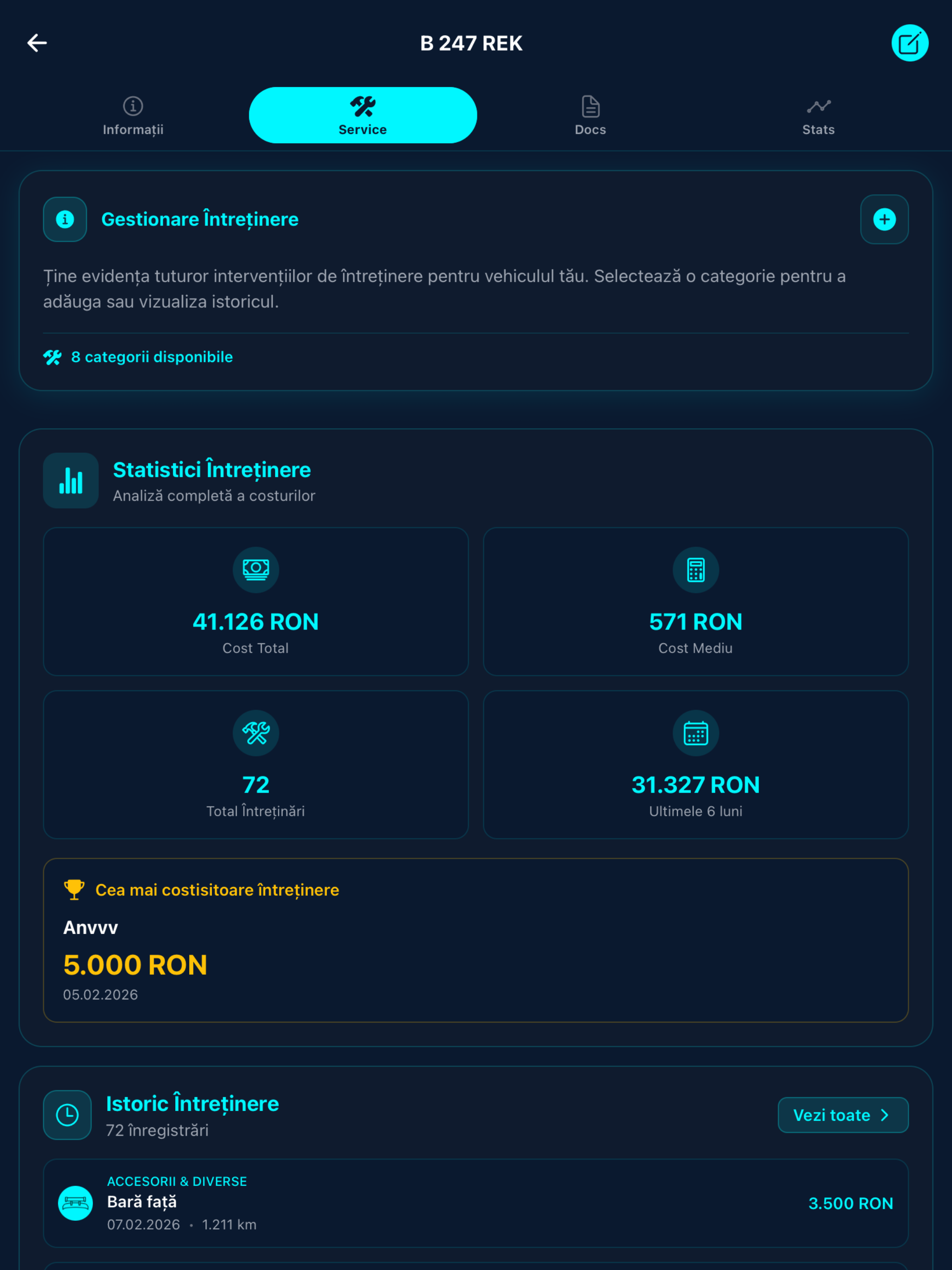Tap the trophy icon
This screenshot has width=952, height=1270.
[x=74, y=889]
